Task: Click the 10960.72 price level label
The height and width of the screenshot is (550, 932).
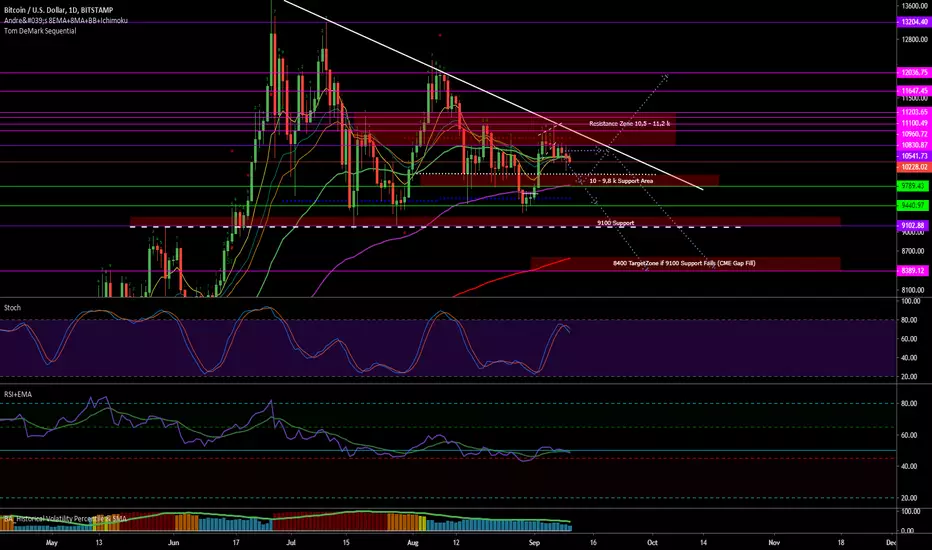Action: (x=914, y=134)
